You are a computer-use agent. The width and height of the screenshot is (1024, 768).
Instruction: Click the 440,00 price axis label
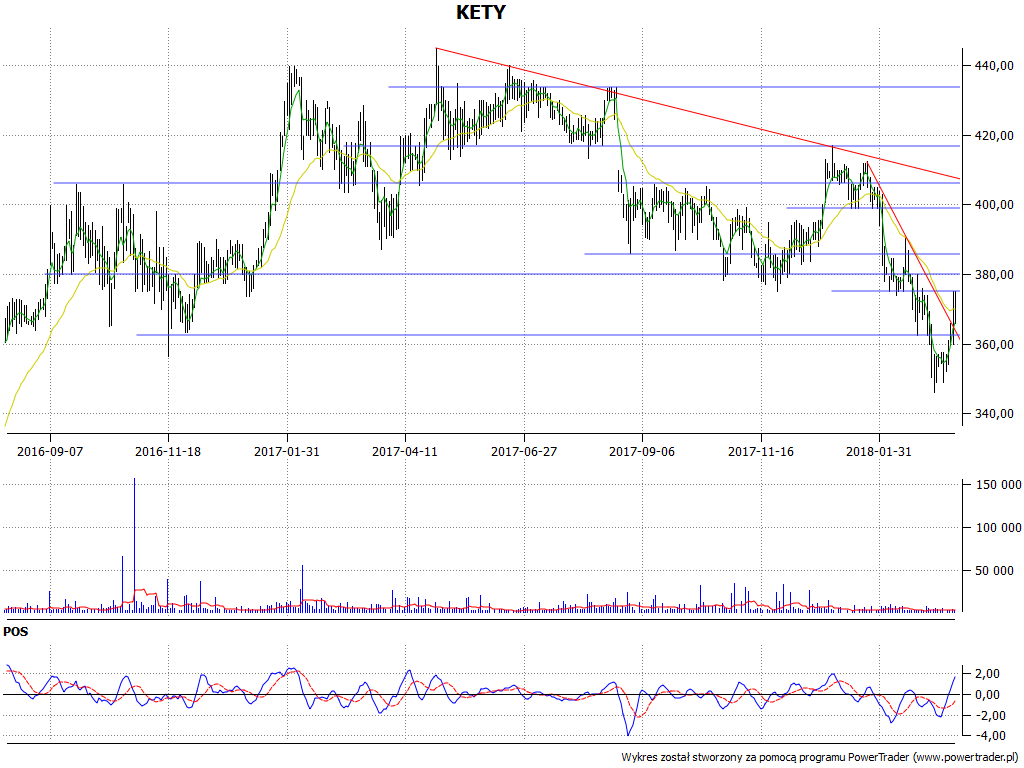point(993,65)
